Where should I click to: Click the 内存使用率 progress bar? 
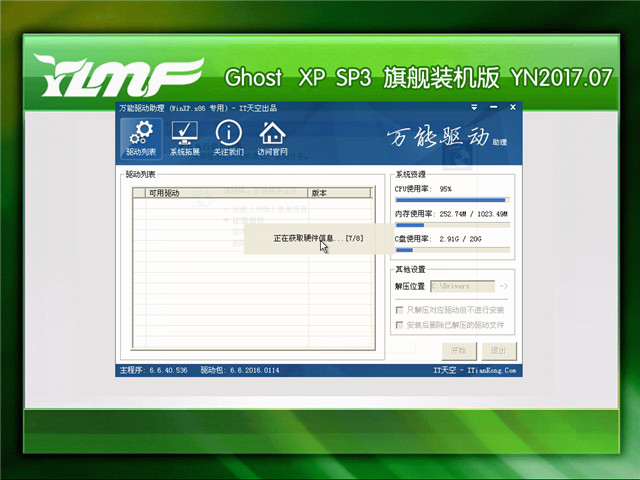click(x=453, y=225)
